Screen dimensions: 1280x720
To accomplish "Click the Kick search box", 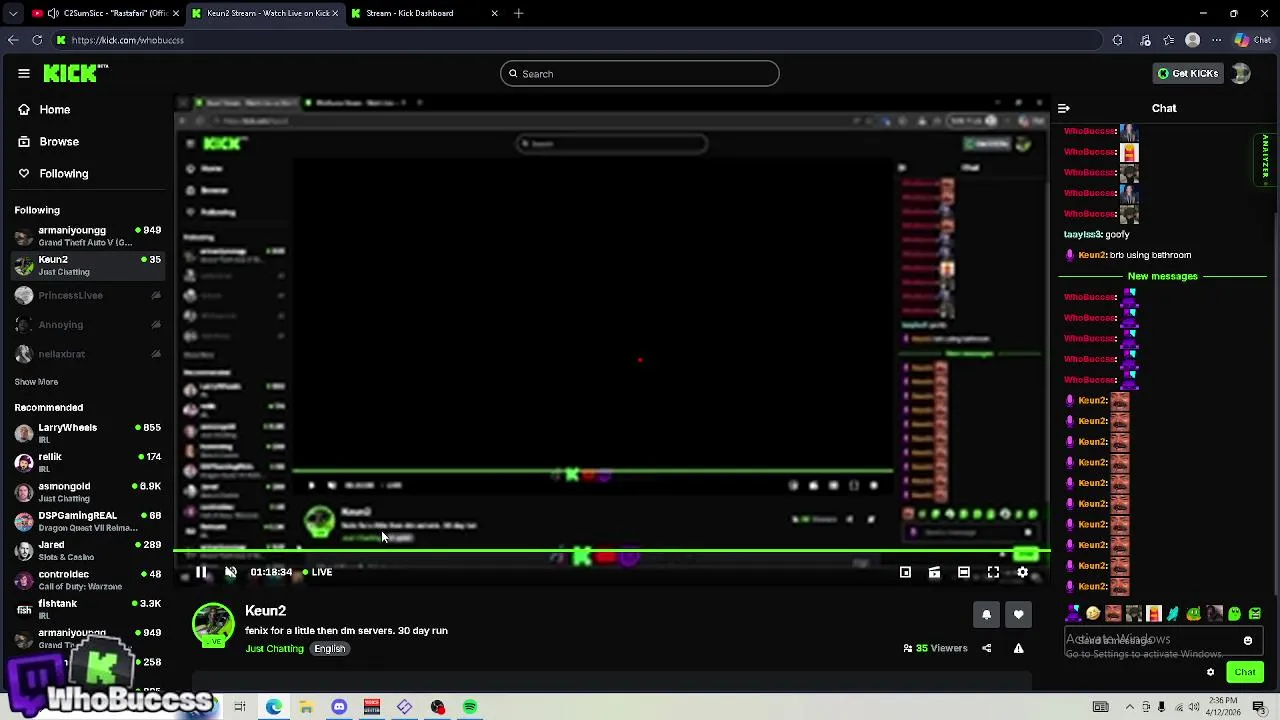I will tap(640, 73).
